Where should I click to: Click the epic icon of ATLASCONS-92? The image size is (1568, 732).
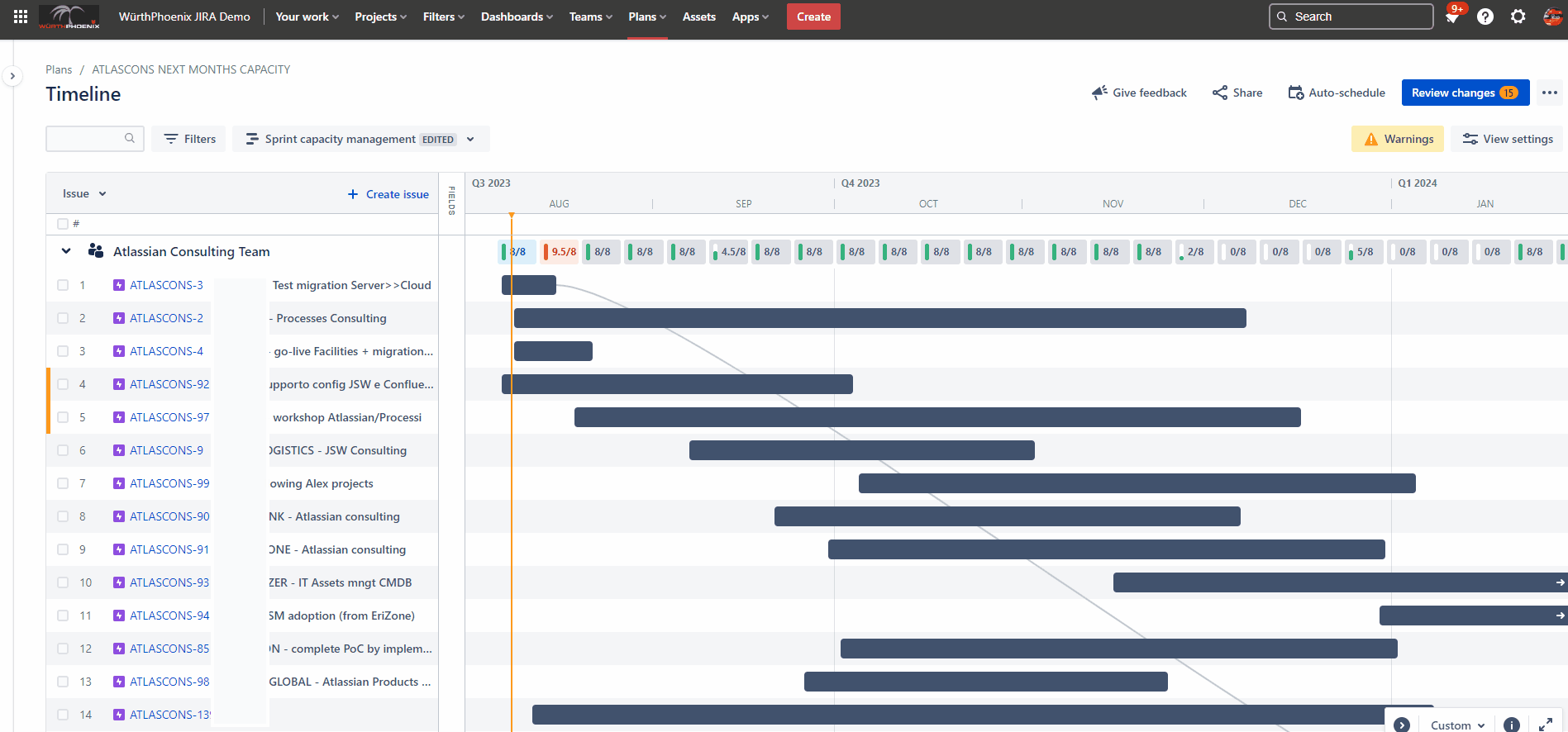pyautogui.click(x=119, y=384)
